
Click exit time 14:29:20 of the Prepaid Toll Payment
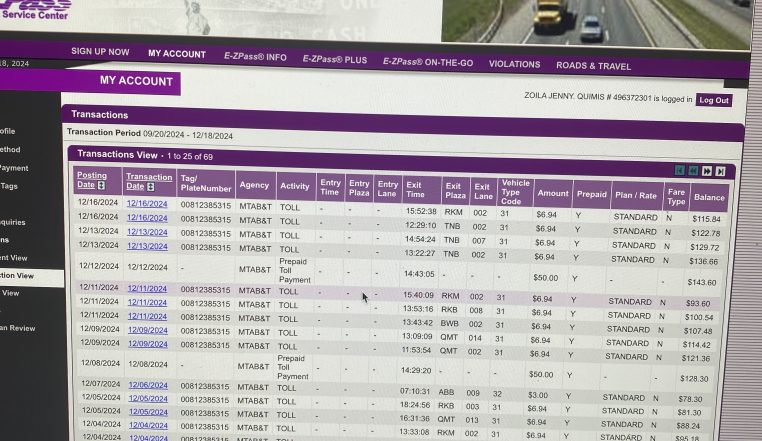pyautogui.click(x=416, y=370)
